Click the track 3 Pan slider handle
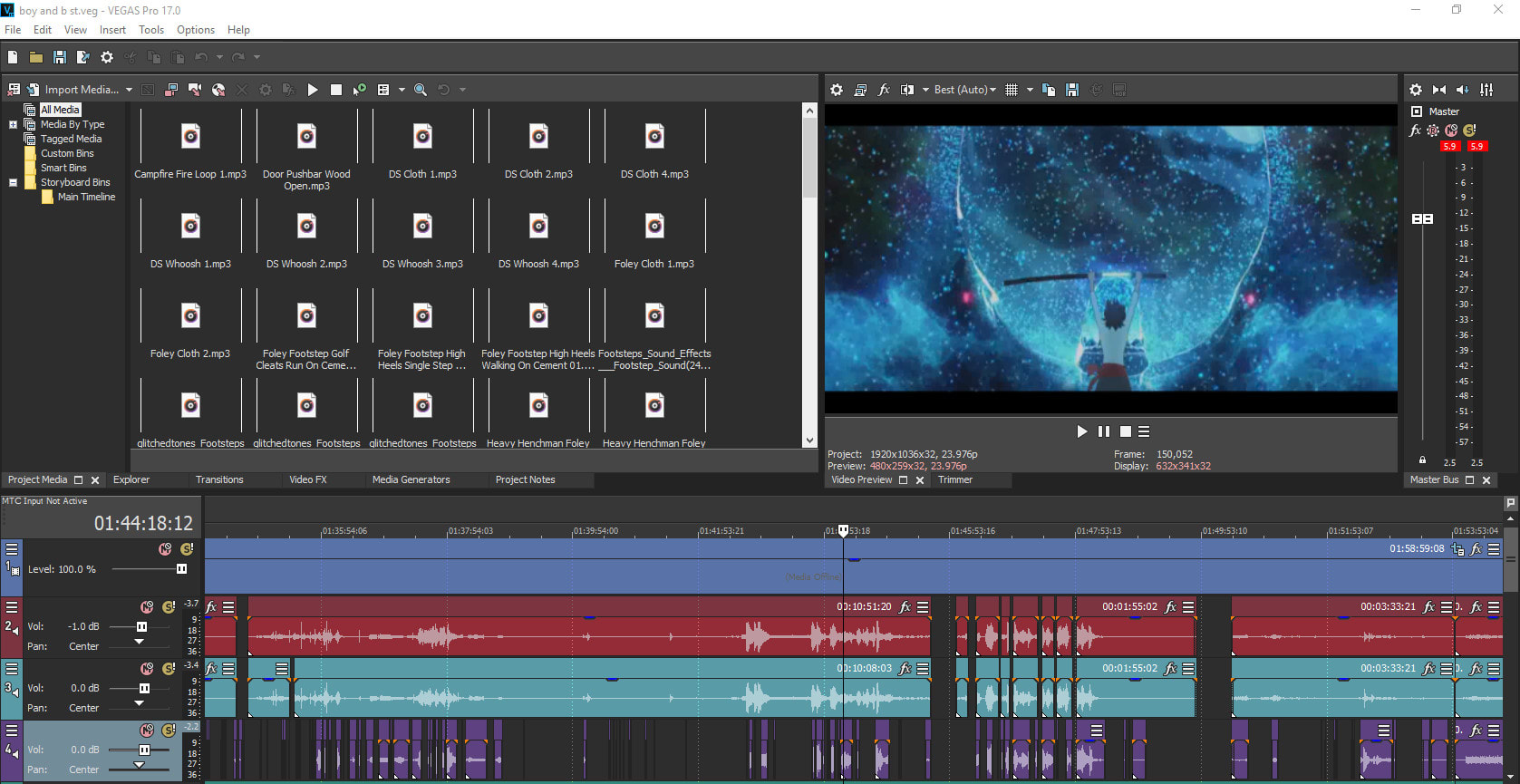 point(139,703)
